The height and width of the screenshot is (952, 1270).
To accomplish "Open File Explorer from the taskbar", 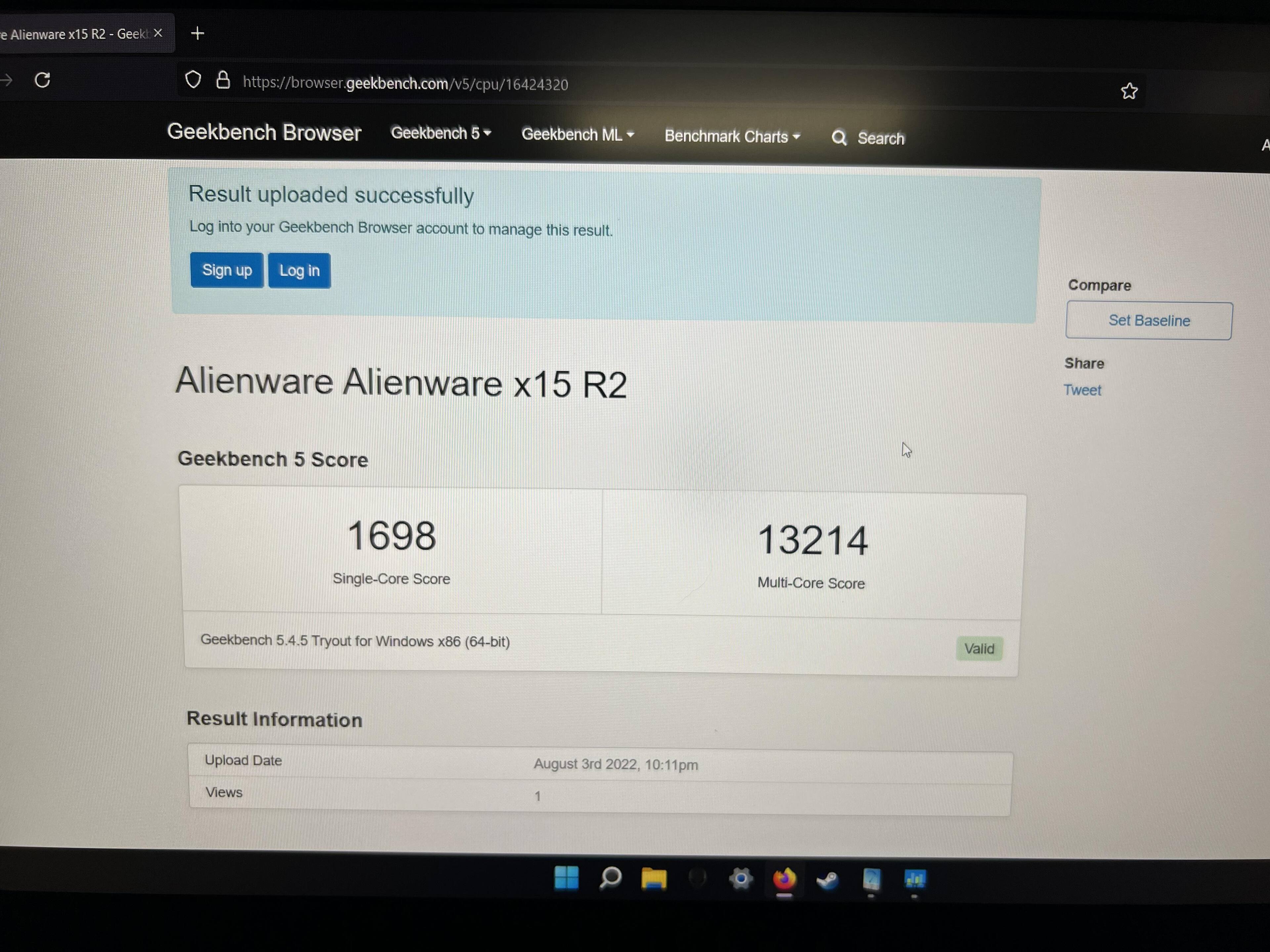I will click(654, 879).
